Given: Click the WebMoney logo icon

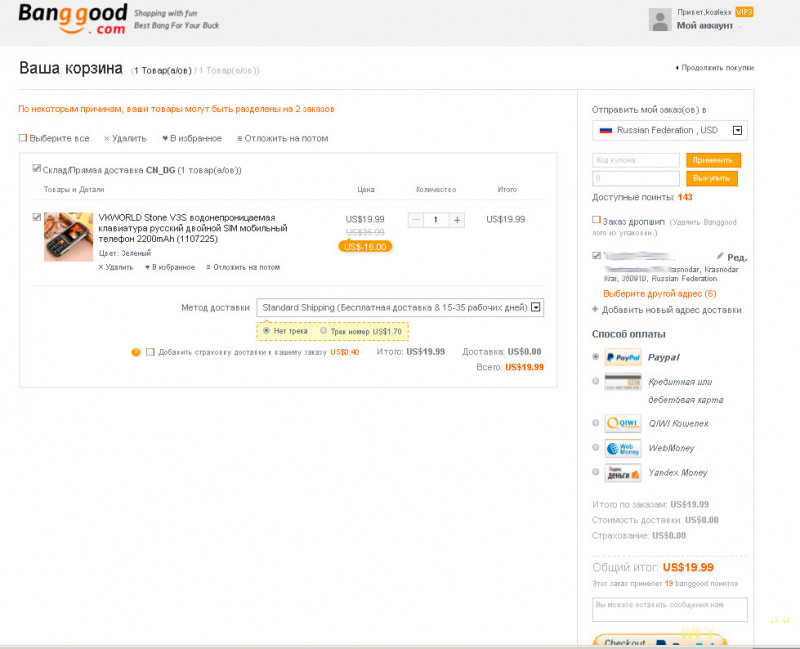Looking at the screenshot, I should click(x=623, y=448).
